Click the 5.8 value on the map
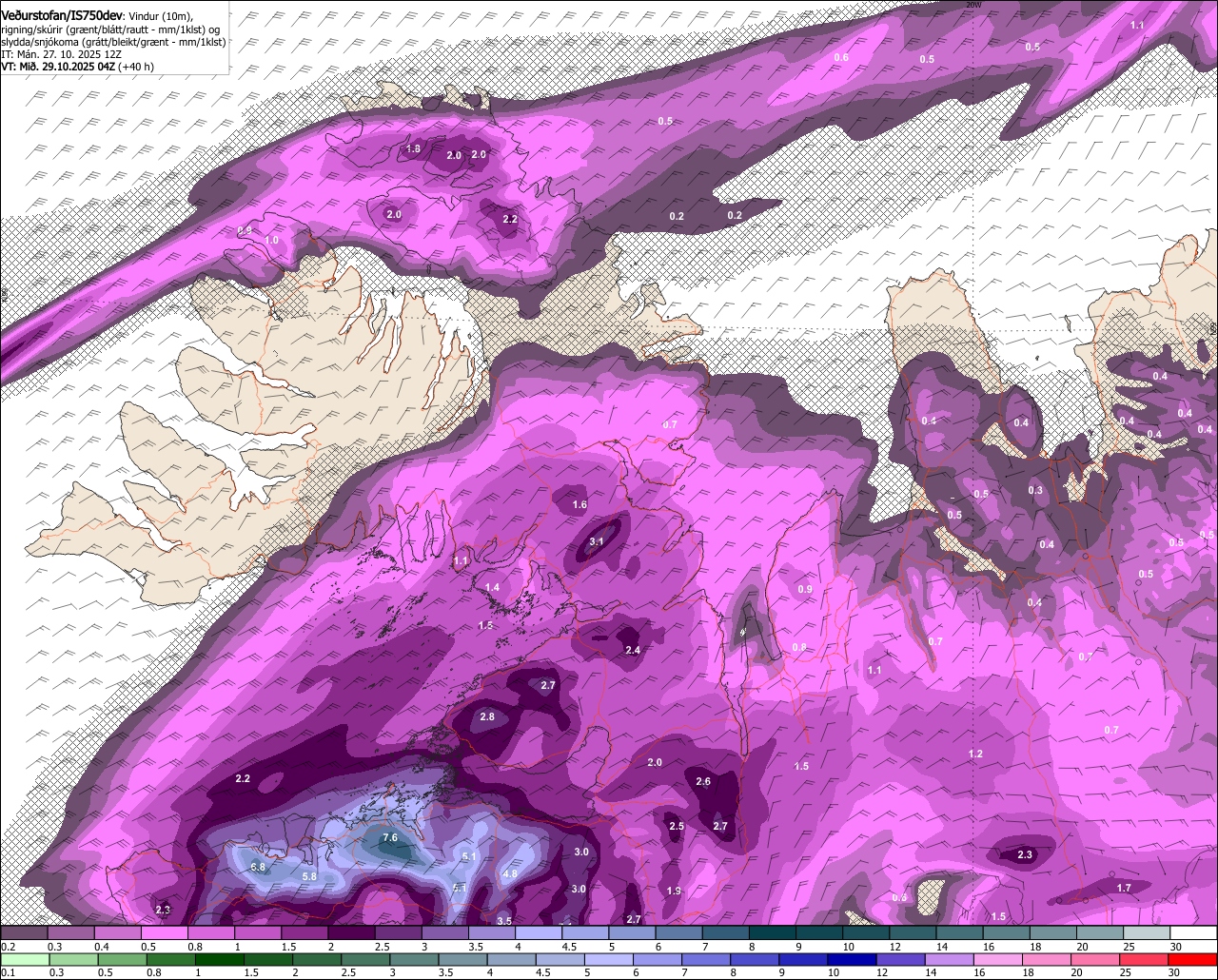This screenshot has width=1218, height=980. [x=309, y=876]
